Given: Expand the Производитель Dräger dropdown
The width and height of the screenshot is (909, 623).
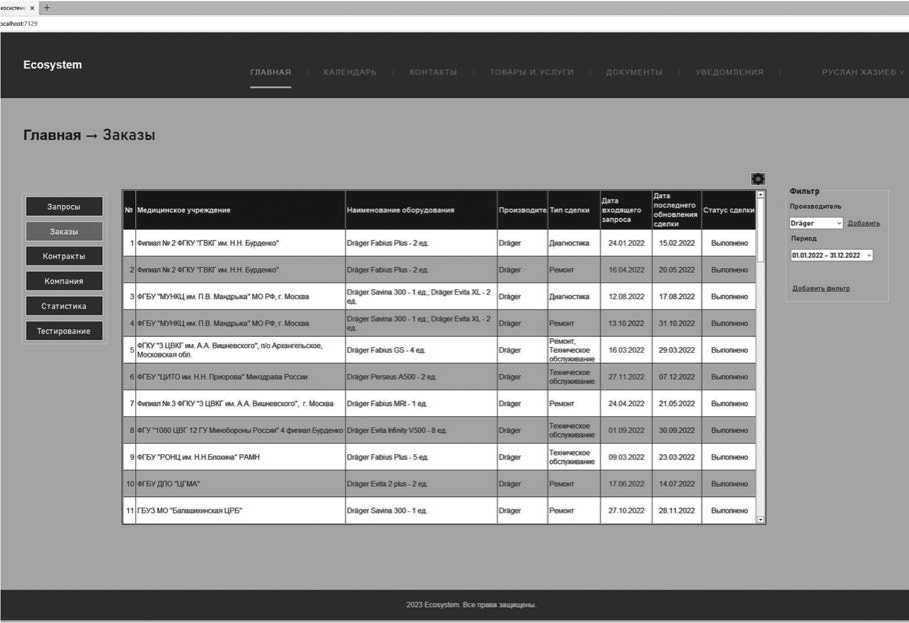Looking at the screenshot, I should [x=816, y=223].
